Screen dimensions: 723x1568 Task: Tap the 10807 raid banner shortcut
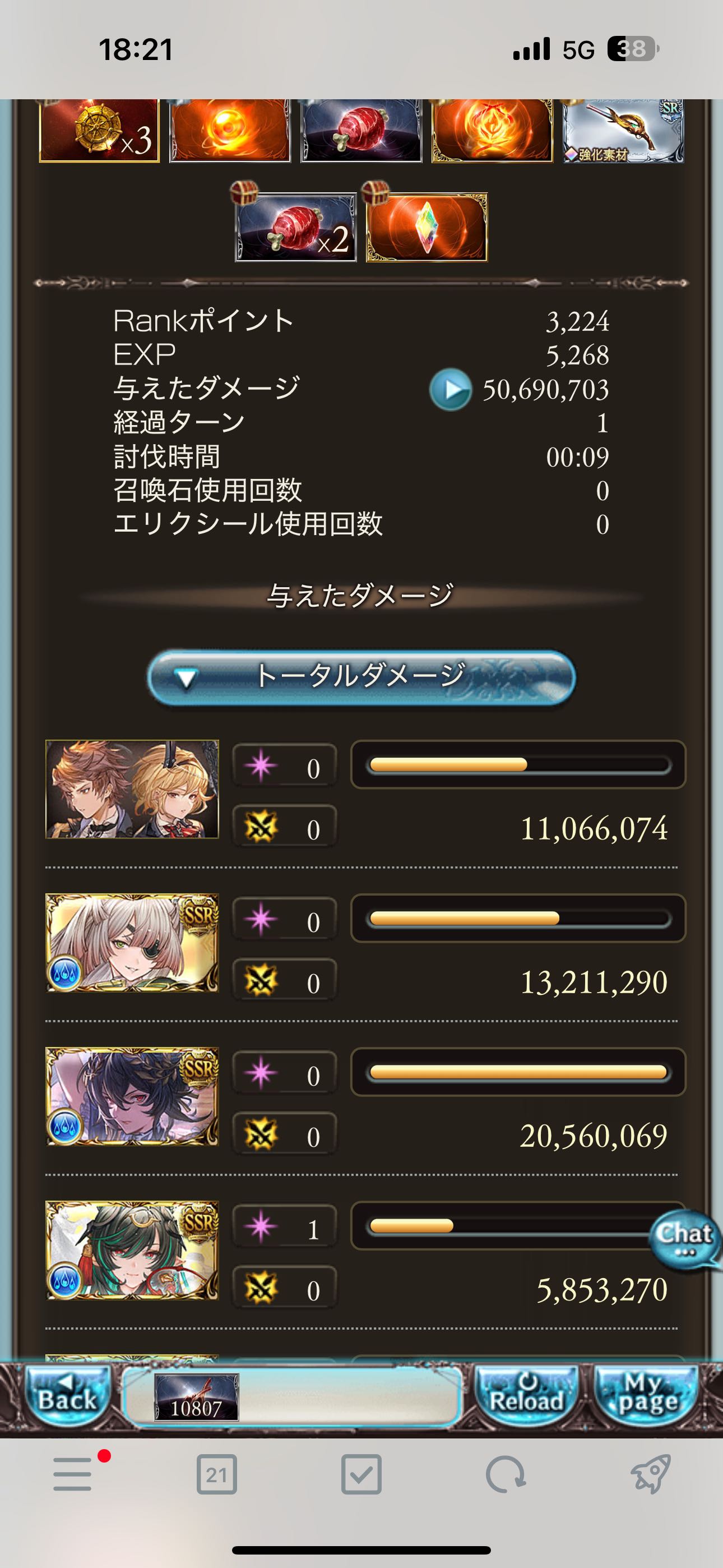(196, 1397)
